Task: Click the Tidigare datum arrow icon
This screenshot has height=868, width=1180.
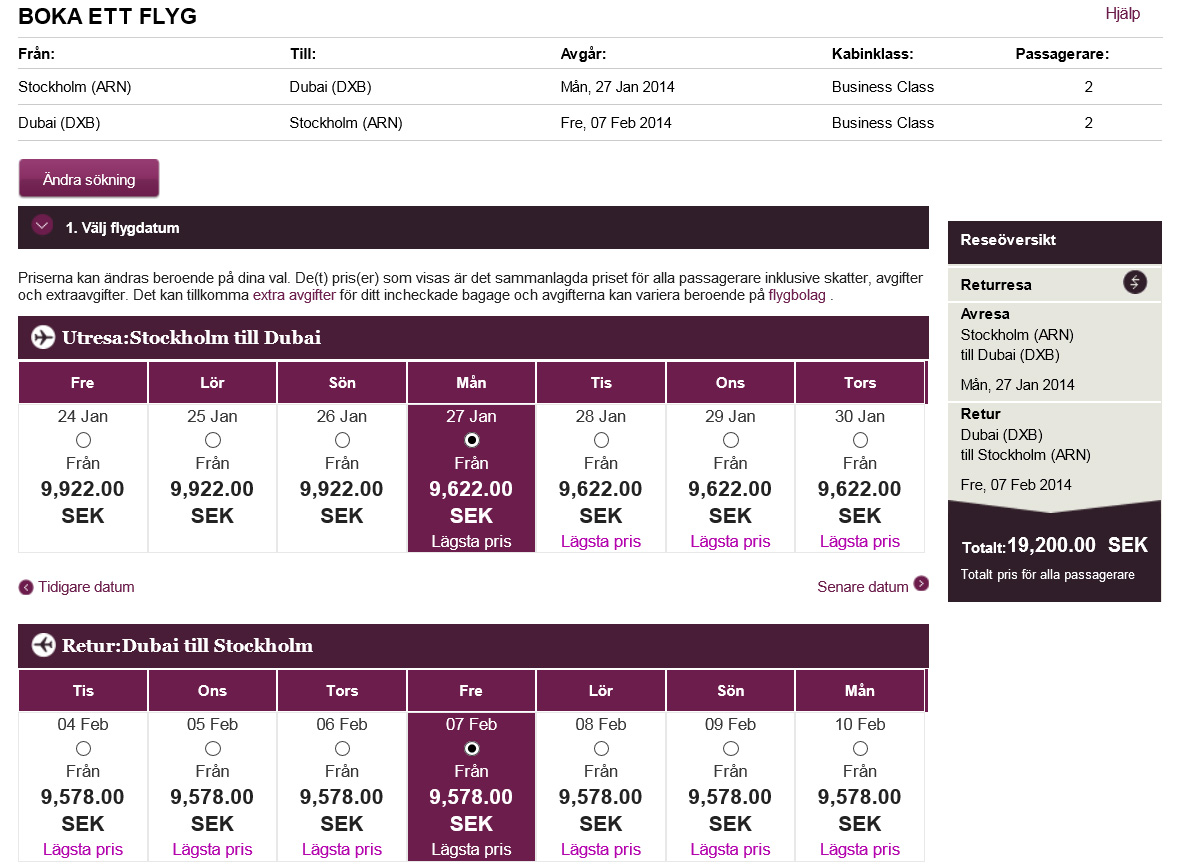Action: [26, 587]
